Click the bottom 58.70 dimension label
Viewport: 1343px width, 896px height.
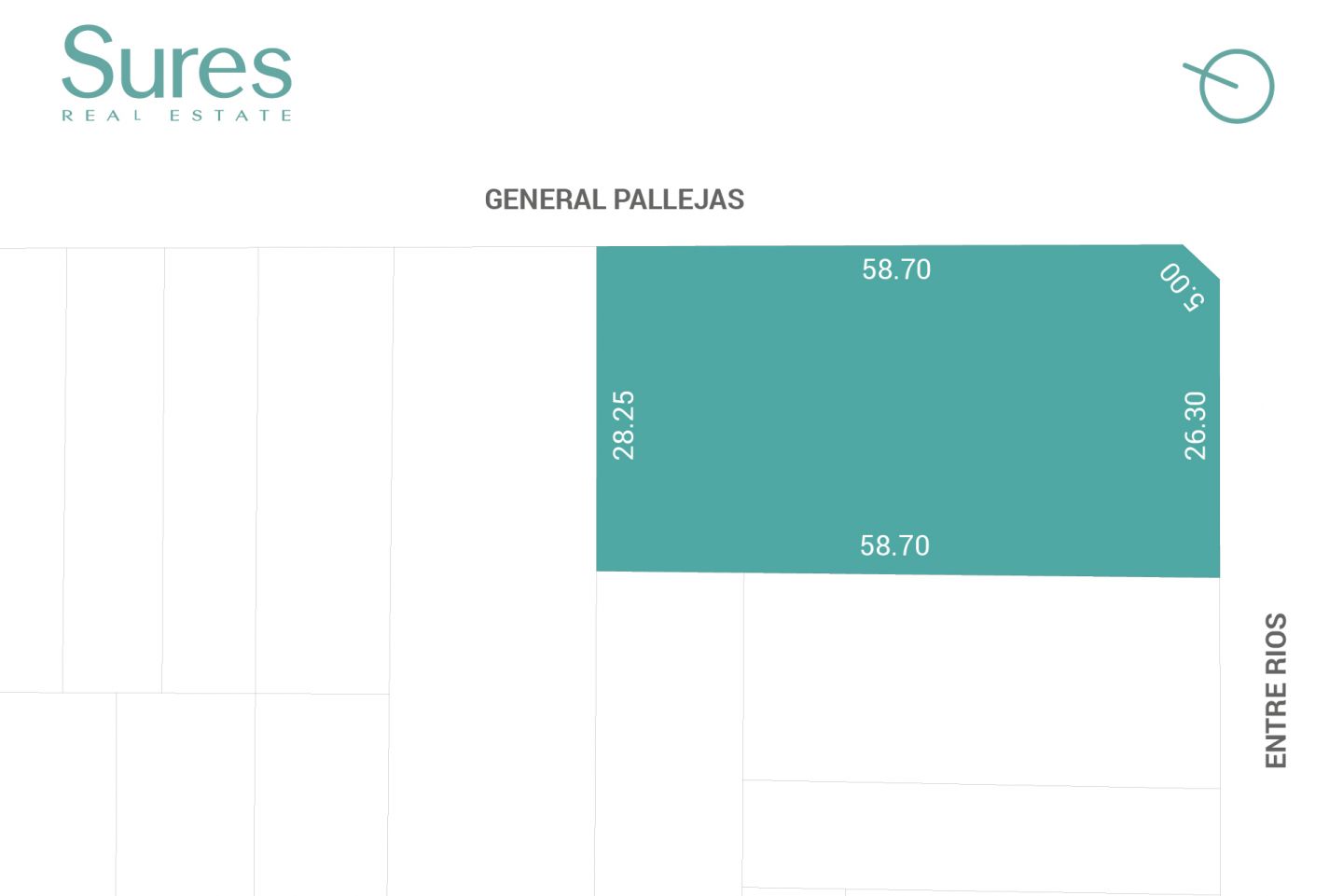click(895, 545)
